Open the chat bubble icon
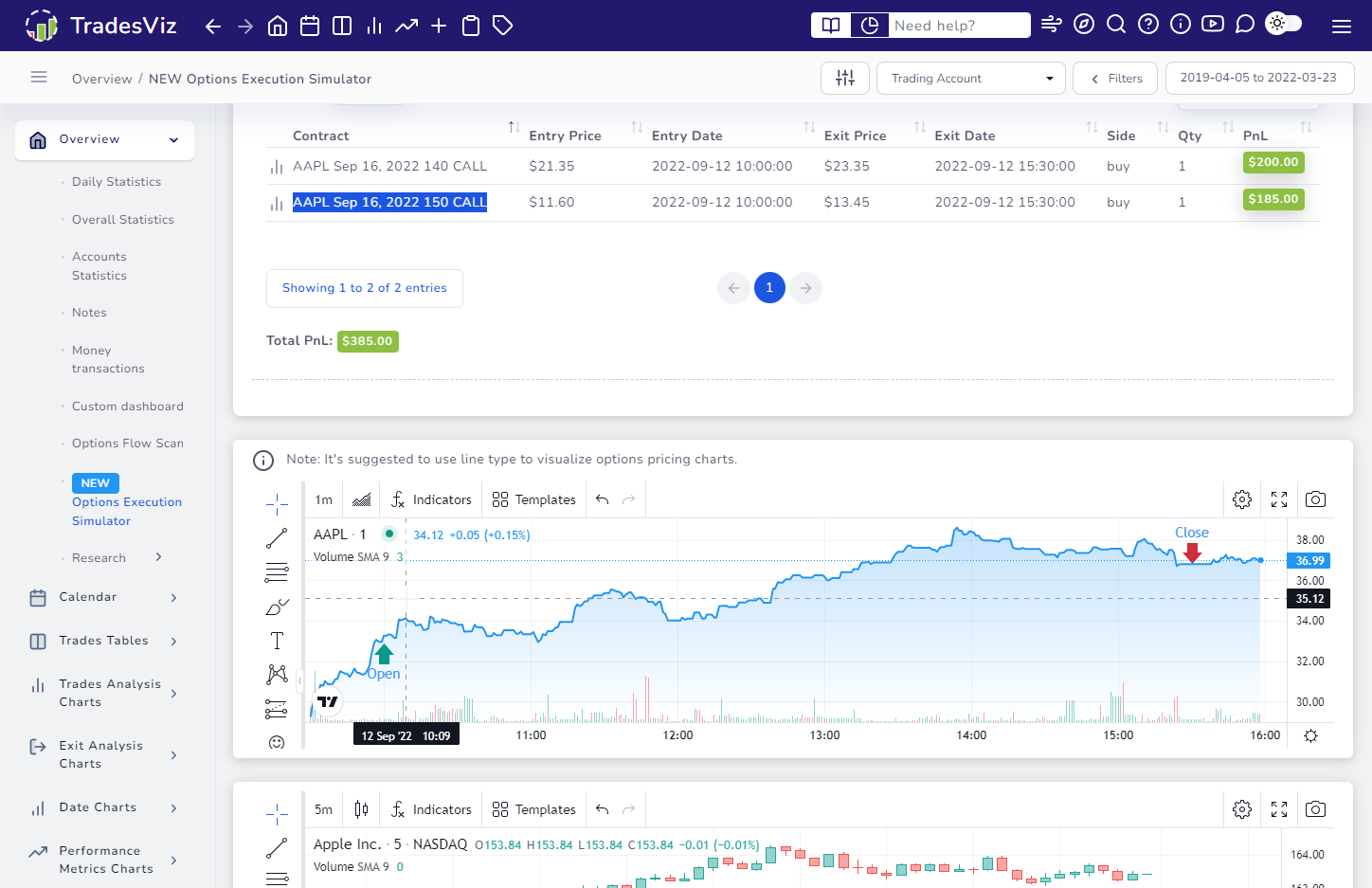This screenshot has height=888, width=1372. [x=1245, y=24]
